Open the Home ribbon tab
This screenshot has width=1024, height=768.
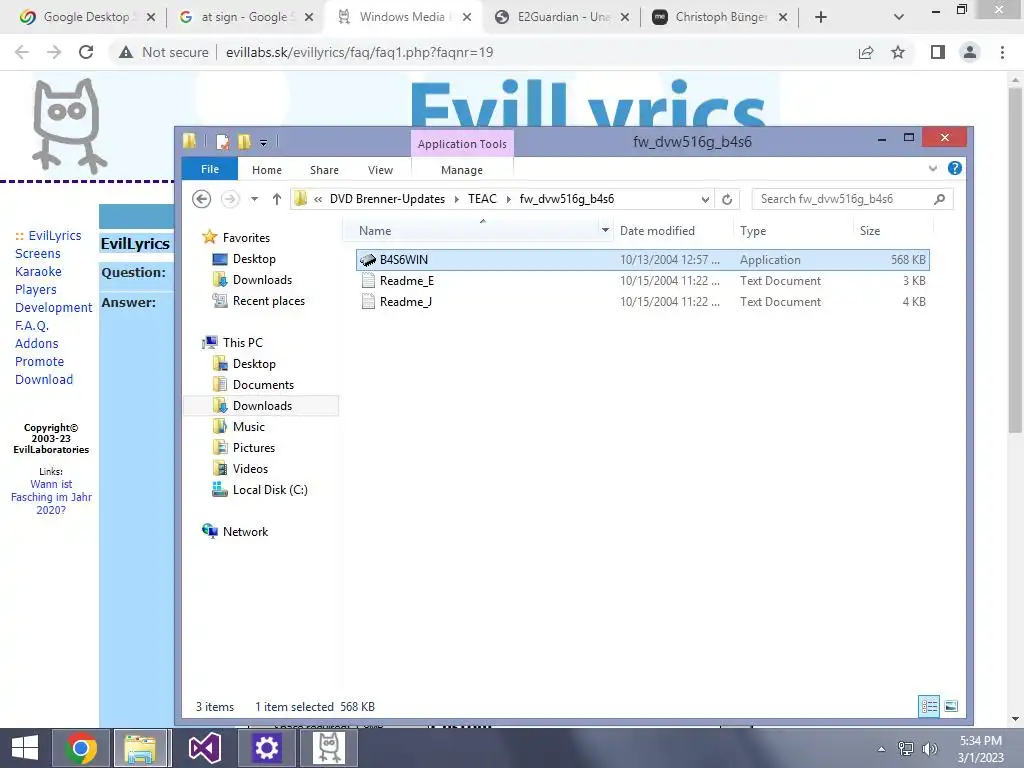[x=267, y=170]
